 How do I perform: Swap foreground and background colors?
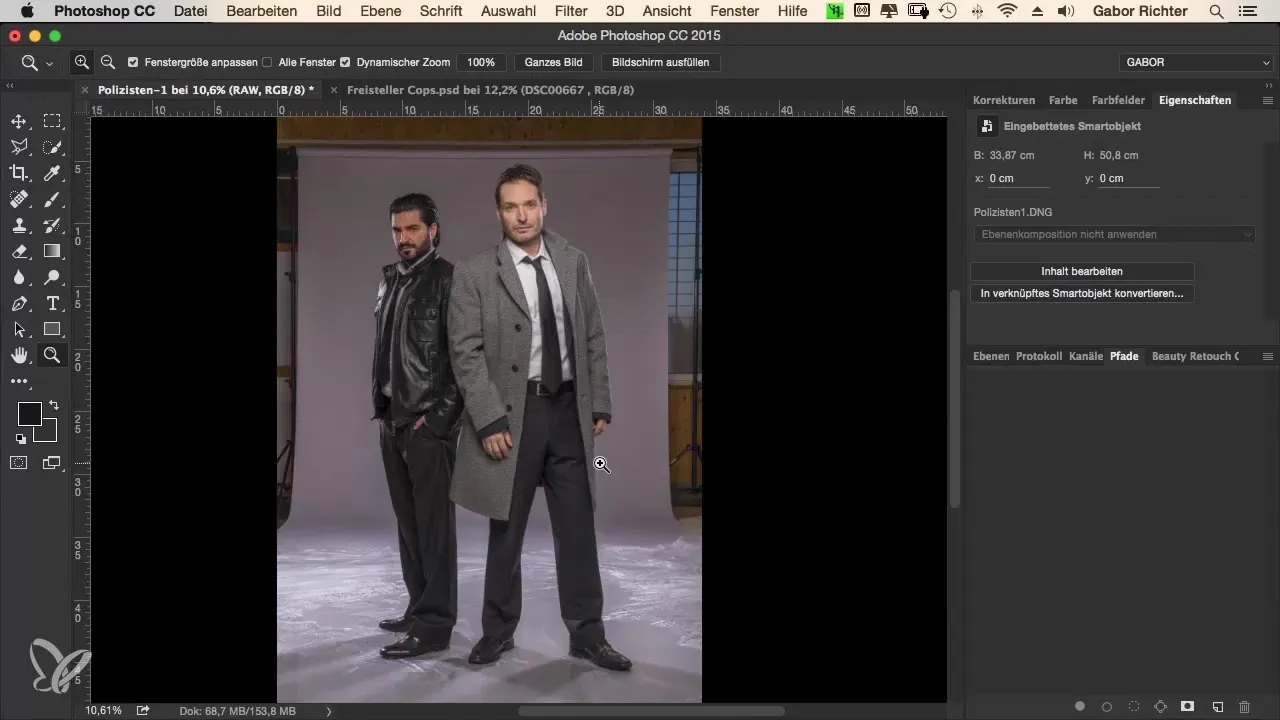(53, 405)
